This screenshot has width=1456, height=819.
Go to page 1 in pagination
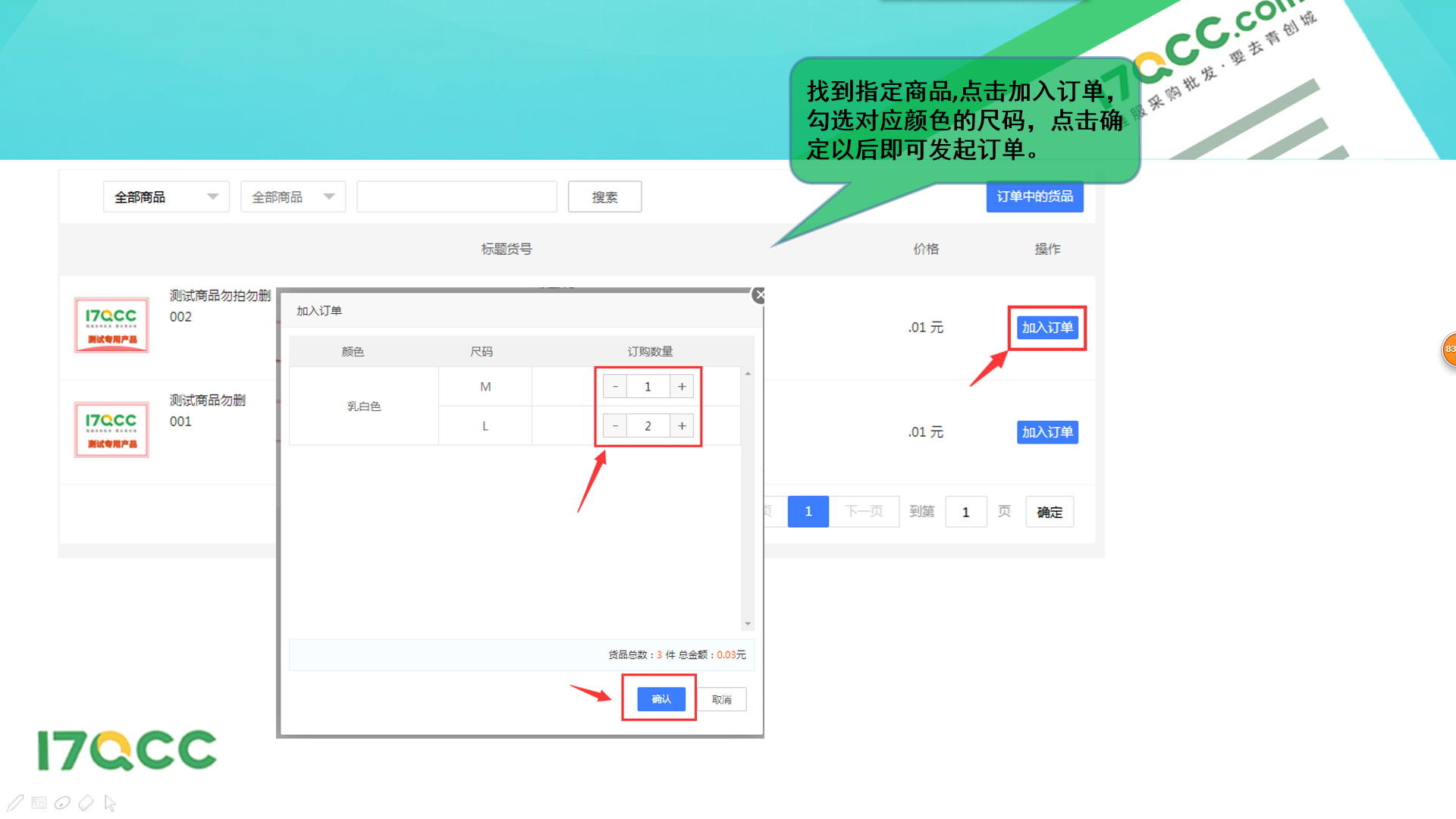point(808,512)
